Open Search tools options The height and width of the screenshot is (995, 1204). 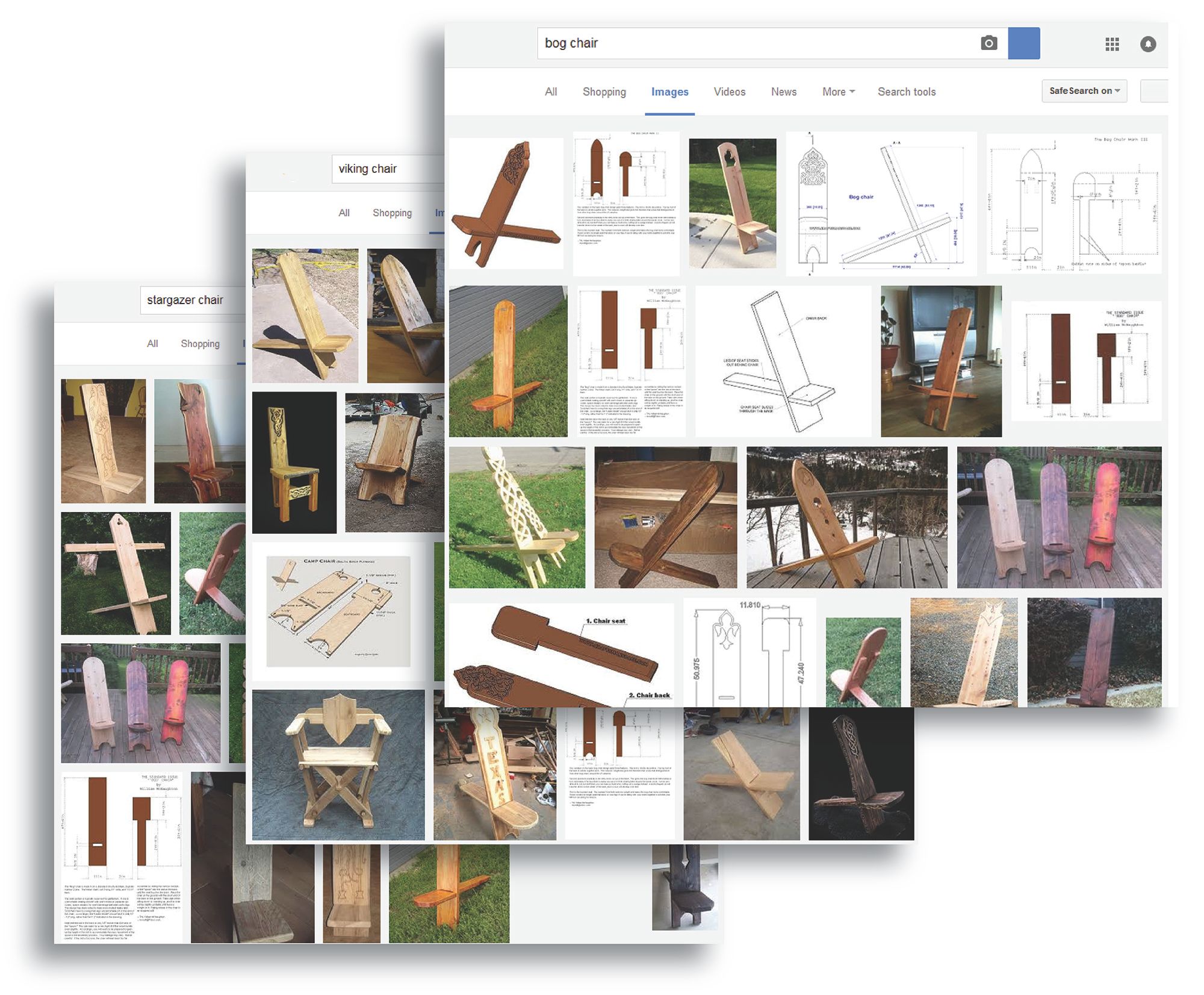(907, 92)
